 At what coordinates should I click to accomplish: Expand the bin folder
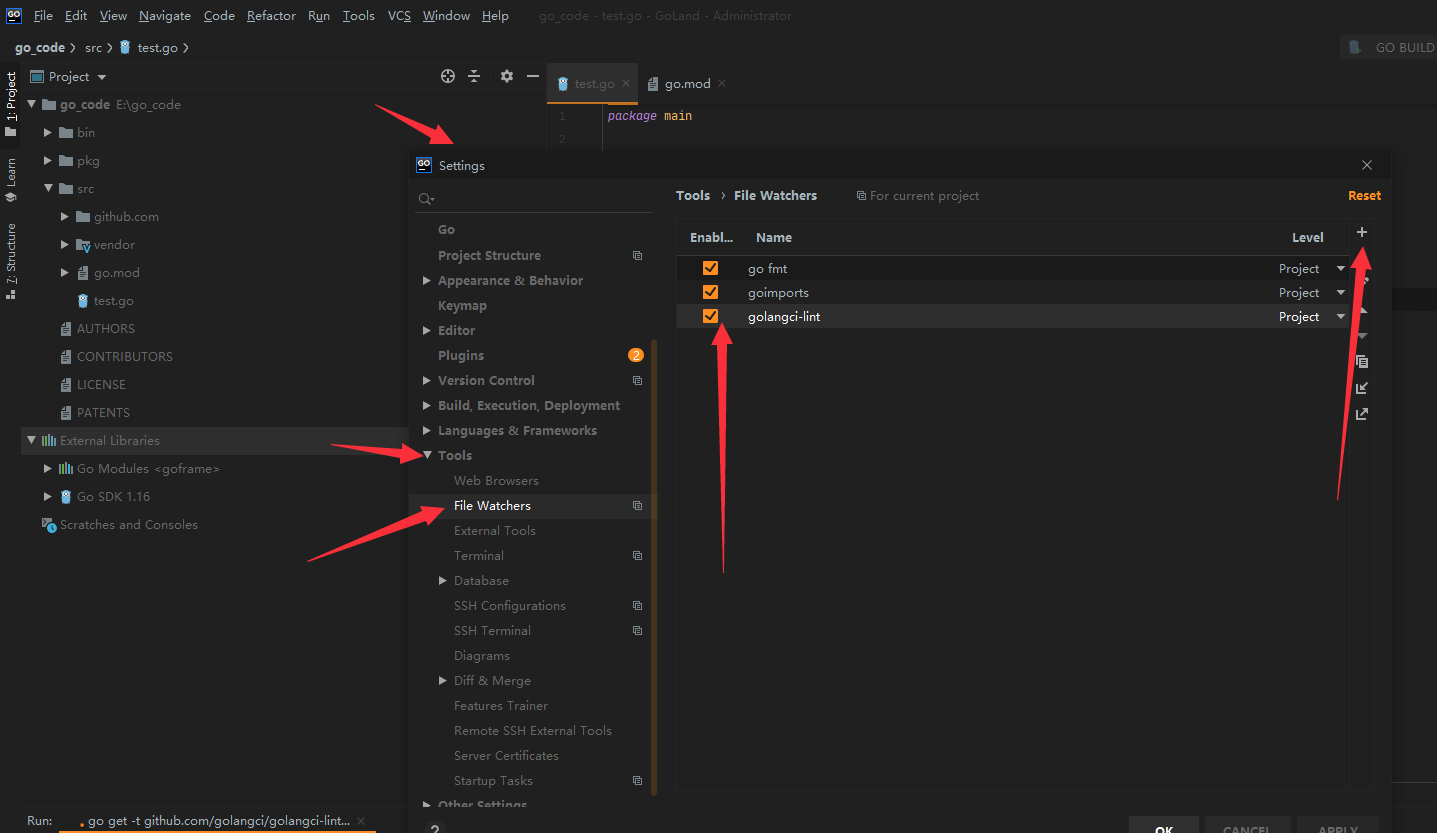[48, 132]
